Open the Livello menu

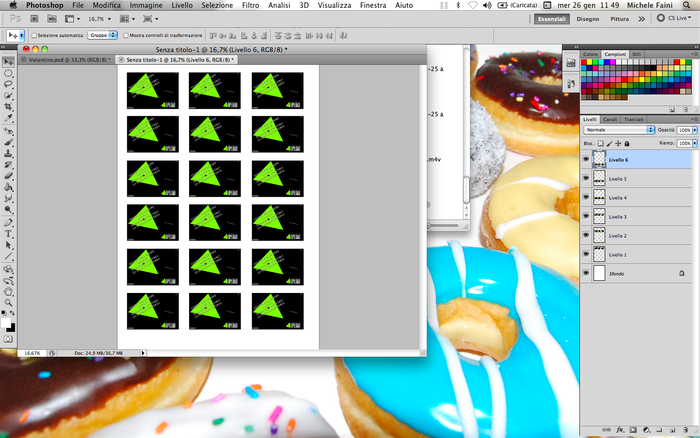(182, 5)
